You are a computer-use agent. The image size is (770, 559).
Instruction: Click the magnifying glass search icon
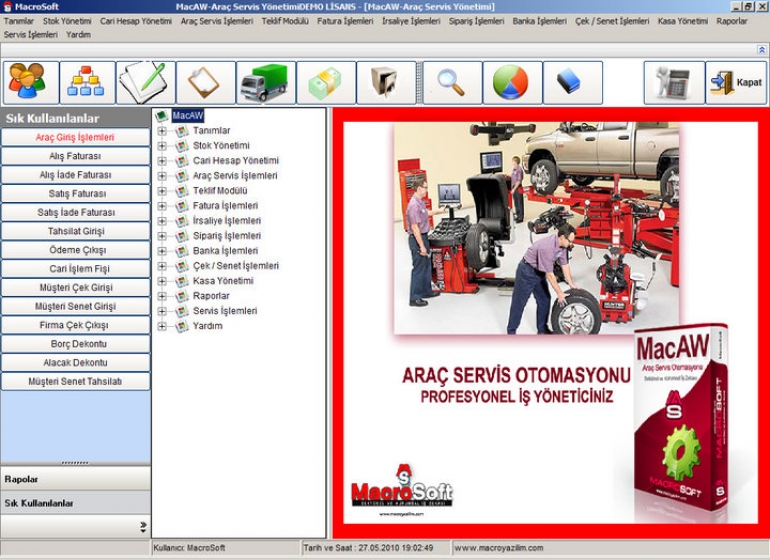[x=452, y=82]
